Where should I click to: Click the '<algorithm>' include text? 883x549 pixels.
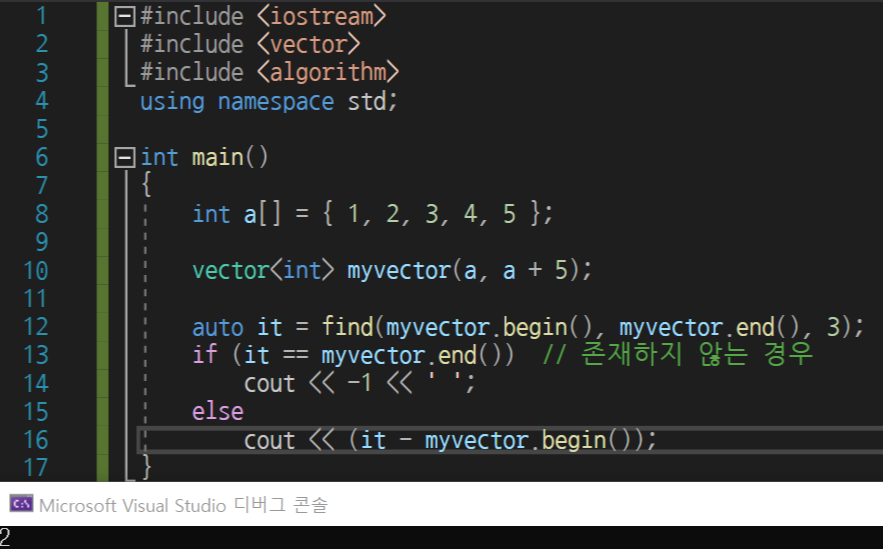(328, 73)
